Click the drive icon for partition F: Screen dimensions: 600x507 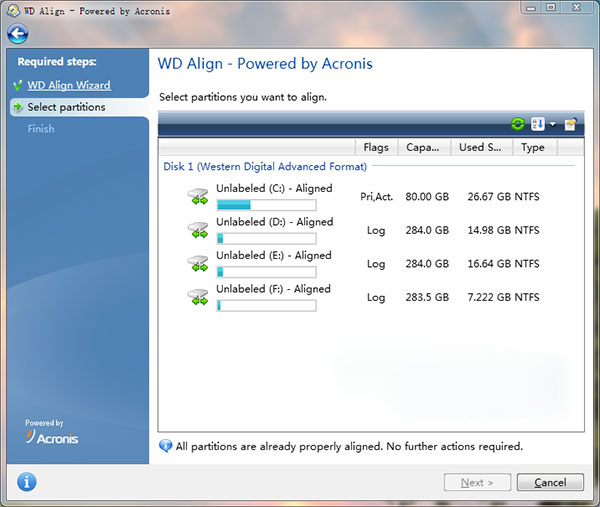point(198,297)
